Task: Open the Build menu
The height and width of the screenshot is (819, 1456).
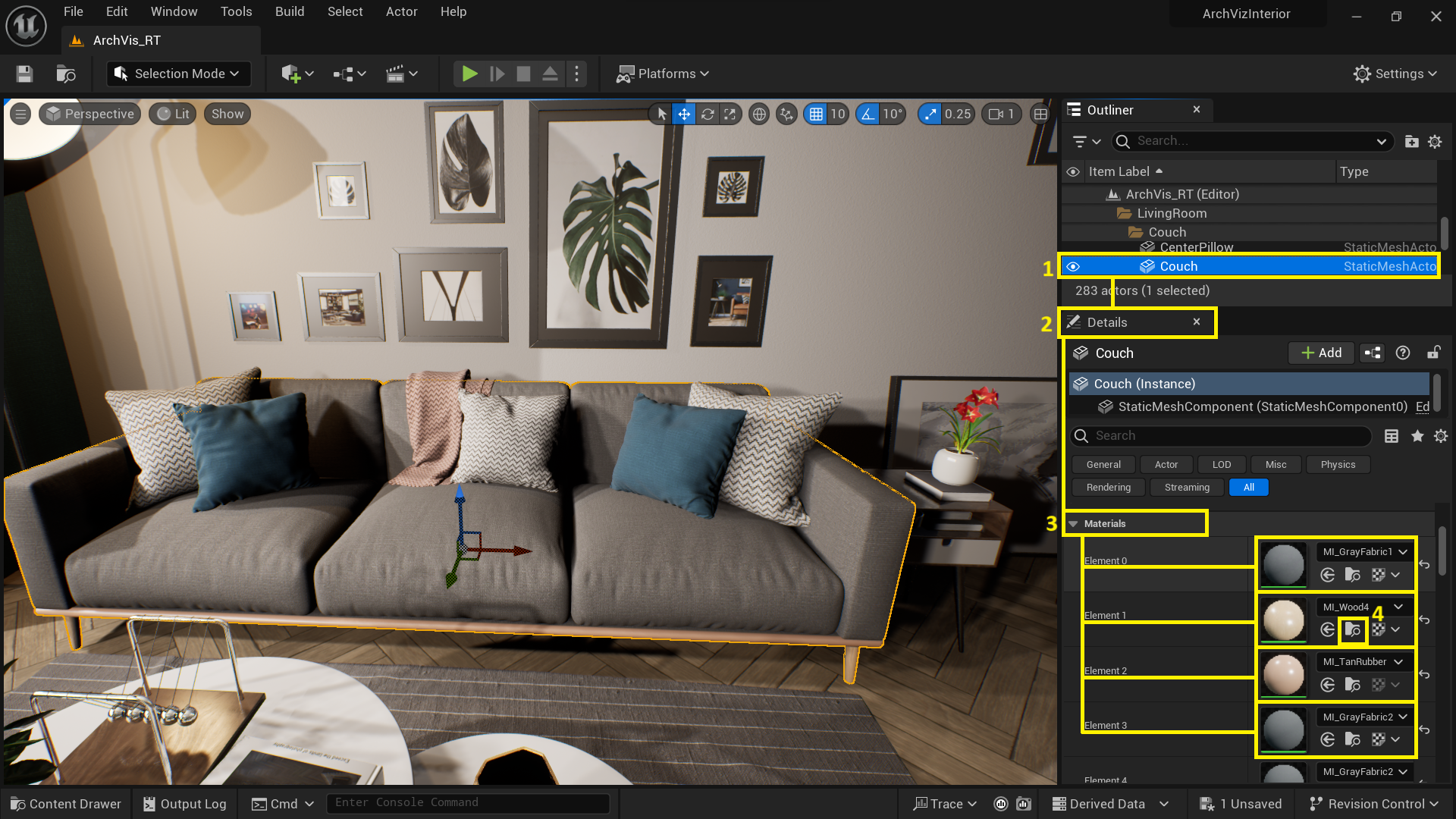Action: [289, 11]
